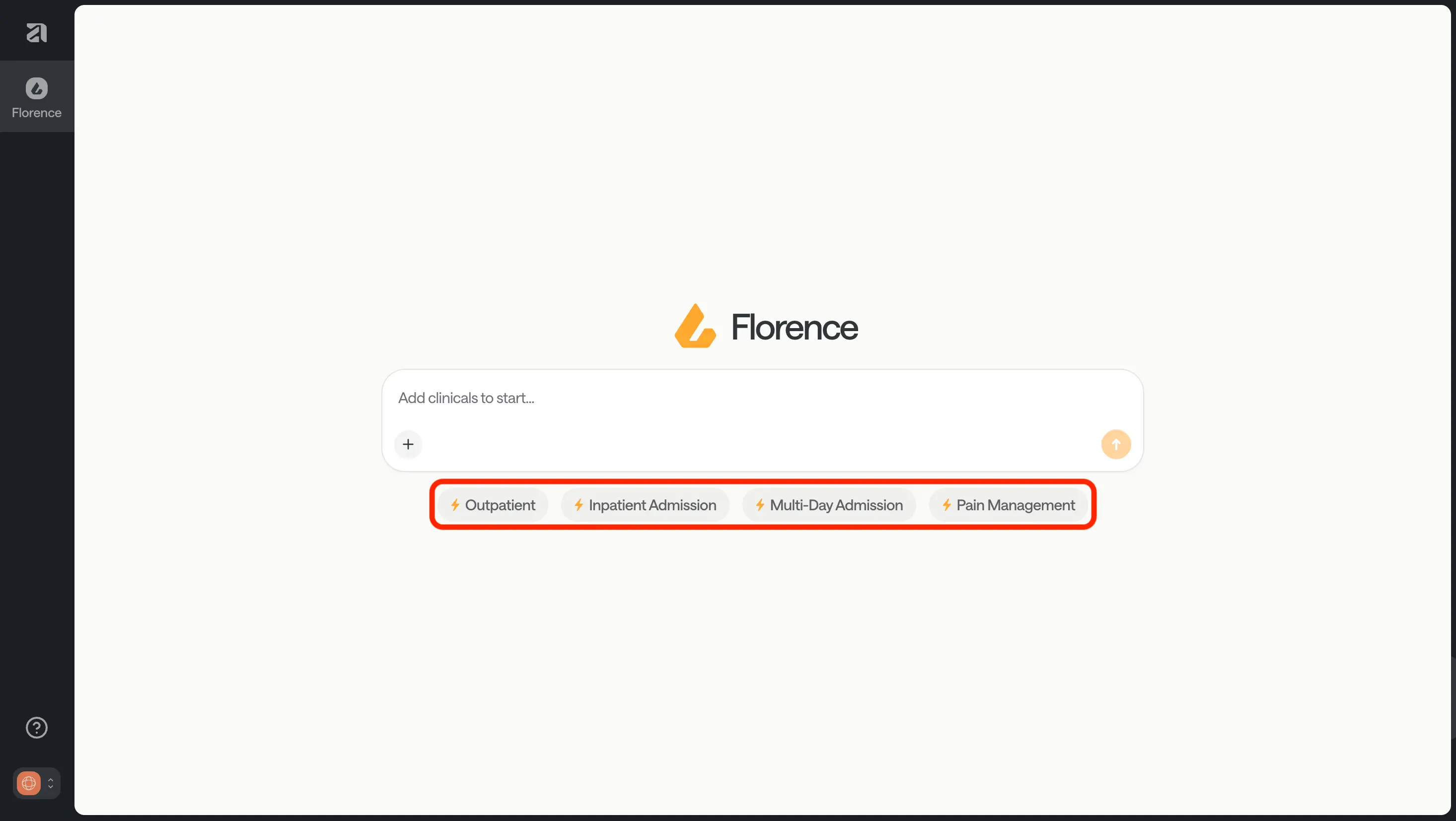Open Florence from the sidebar icon
Image resolution: width=1456 pixels, height=821 pixels.
point(37,88)
